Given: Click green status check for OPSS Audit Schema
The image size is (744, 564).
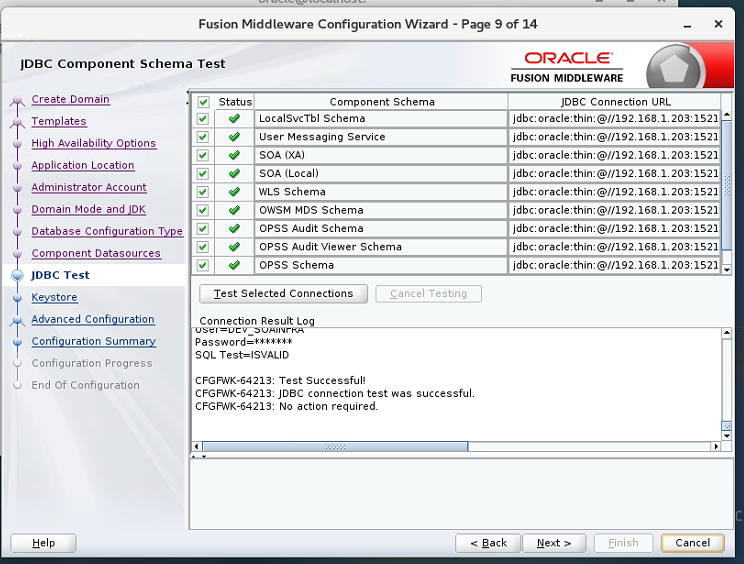Looking at the screenshot, I should tap(234, 229).
